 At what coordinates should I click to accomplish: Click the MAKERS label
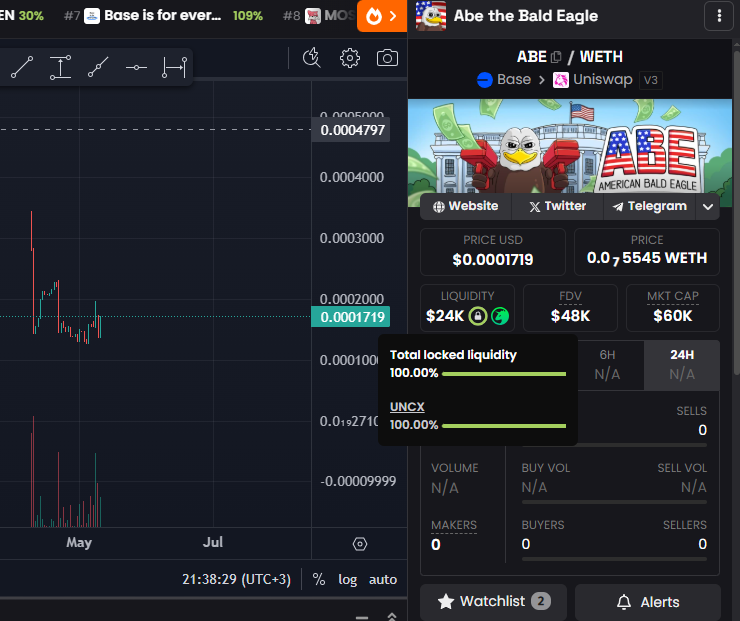[x=454, y=525]
